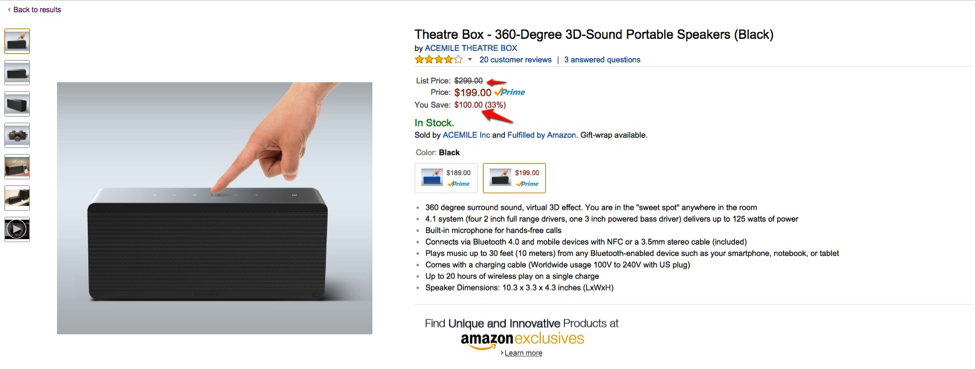This screenshot has width=975, height=369.
Task: Select the first product image thumbnail
Action: pyautogui.click(x=17, y=41)
